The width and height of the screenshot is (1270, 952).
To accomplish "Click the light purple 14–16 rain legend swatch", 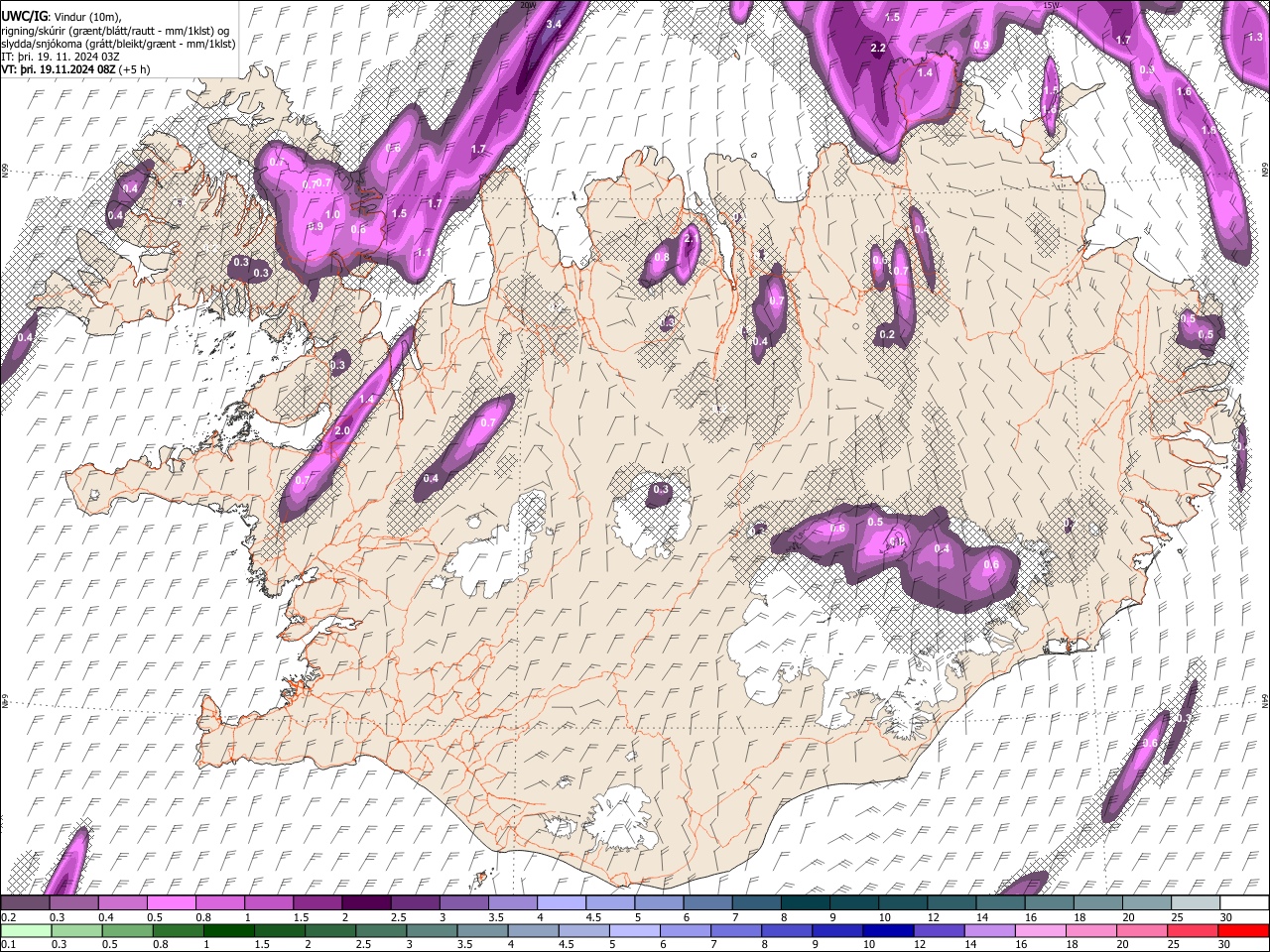I will pos(989,930).
